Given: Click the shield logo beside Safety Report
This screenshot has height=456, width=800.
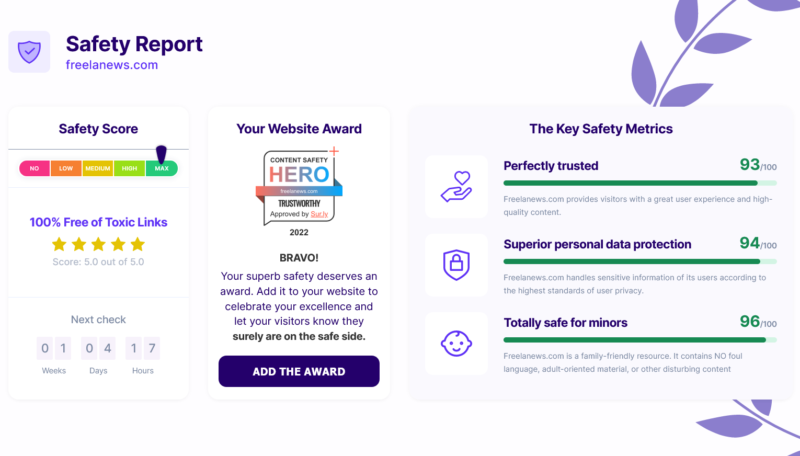Looking at the screenshot, I should coord(29,51).
